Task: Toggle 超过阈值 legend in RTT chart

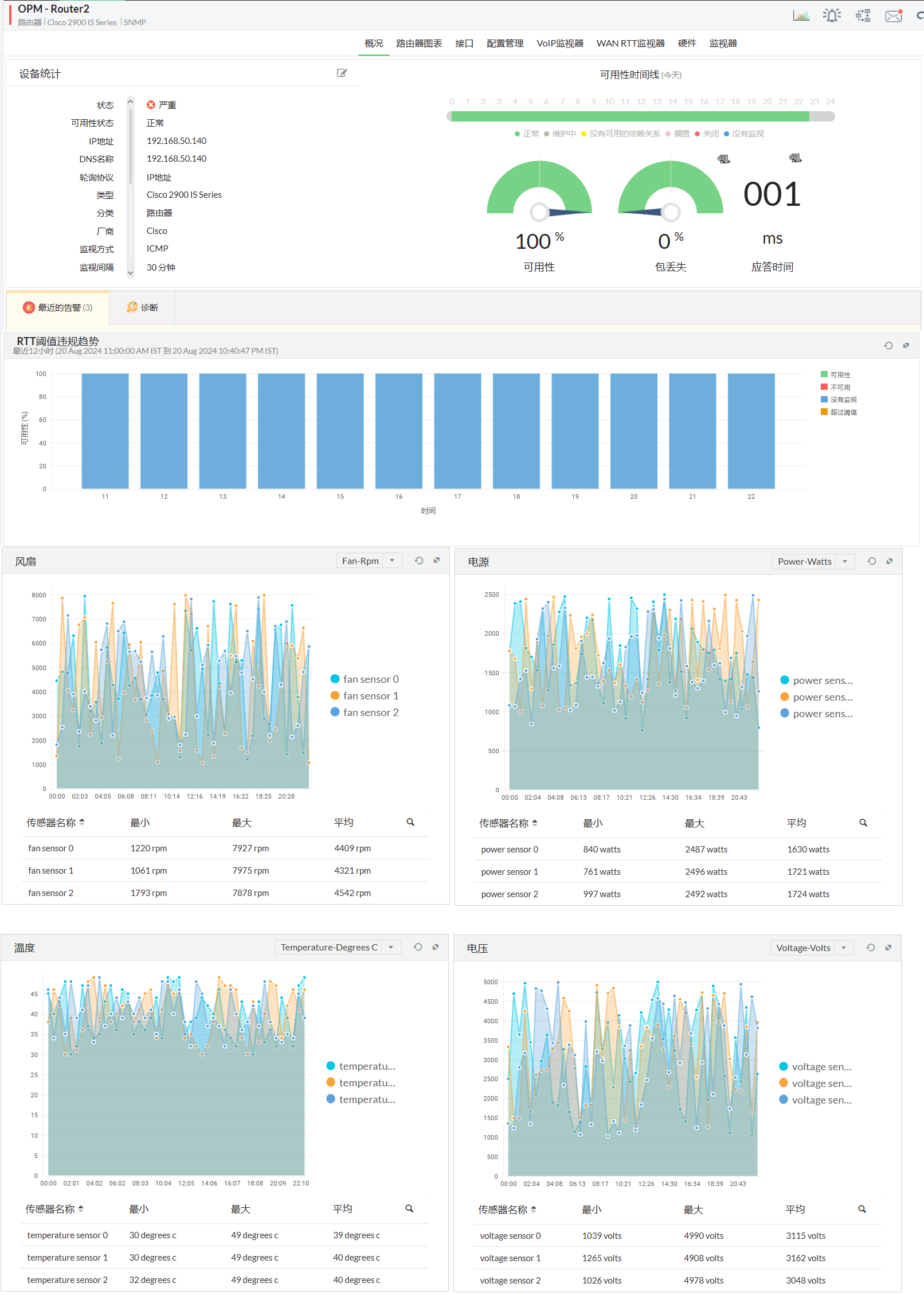Action: coord(839,412)
